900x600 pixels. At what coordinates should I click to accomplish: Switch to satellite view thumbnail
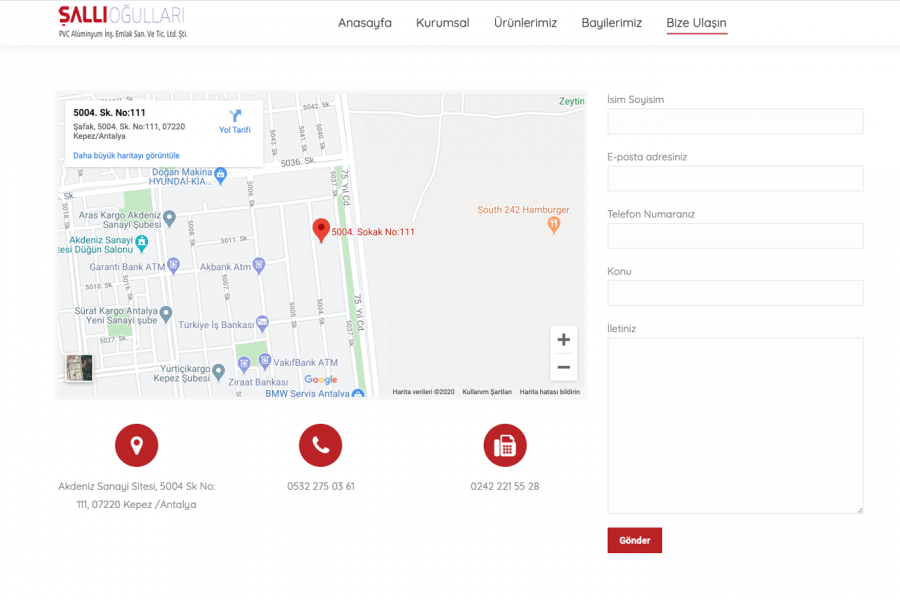(79, 367)
